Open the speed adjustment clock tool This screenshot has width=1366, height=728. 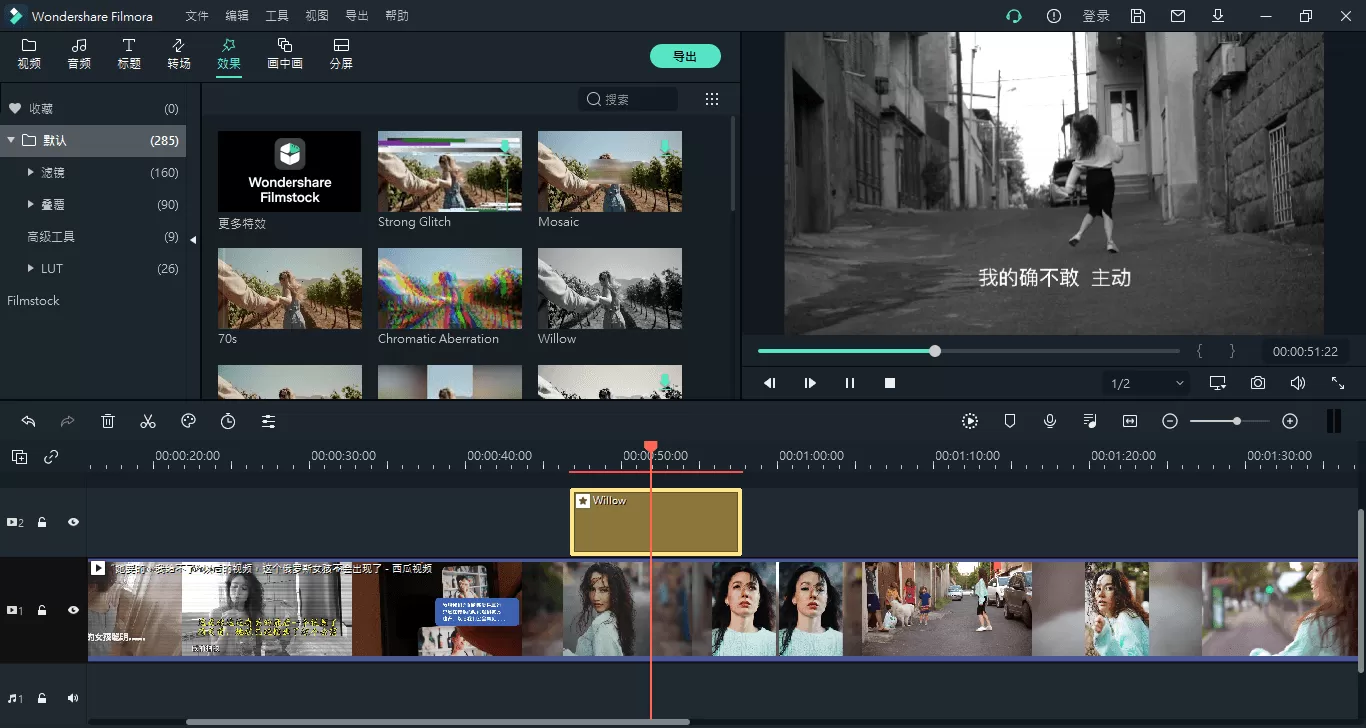(228, 421)
